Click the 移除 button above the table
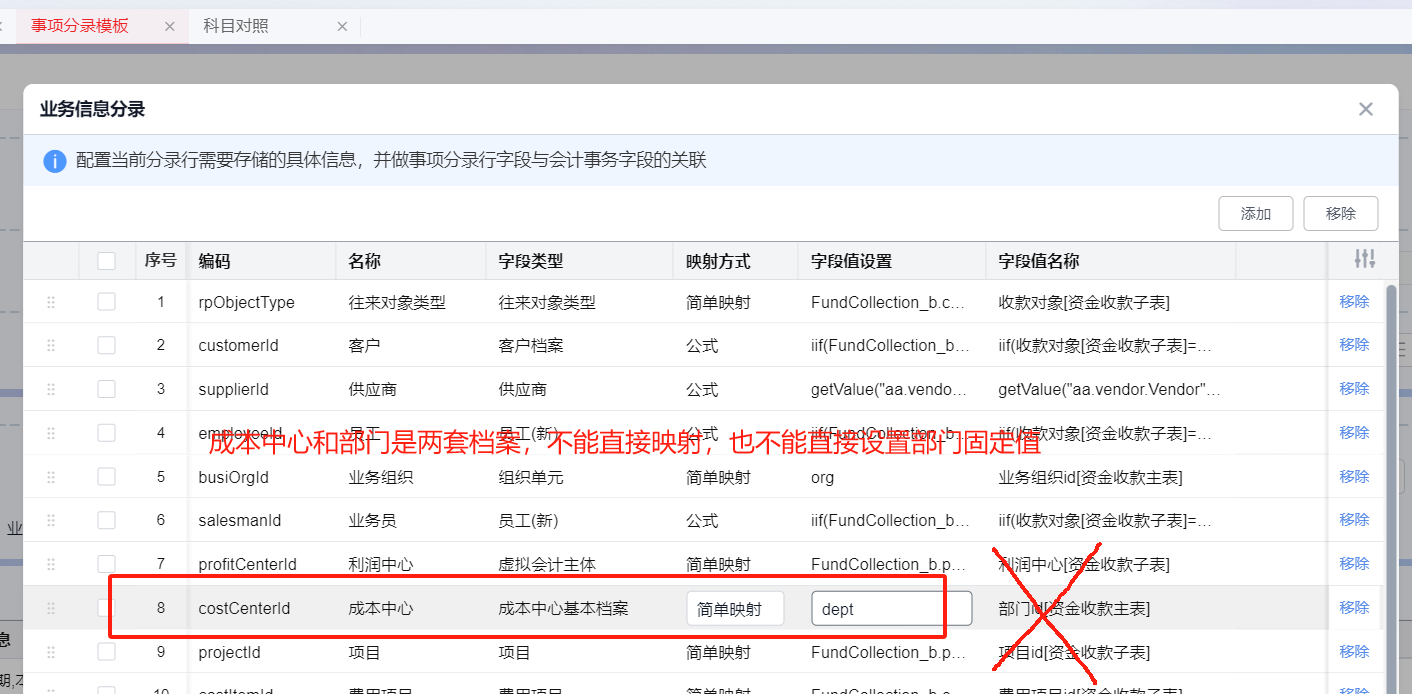1412x694 pixels. 1340,214
